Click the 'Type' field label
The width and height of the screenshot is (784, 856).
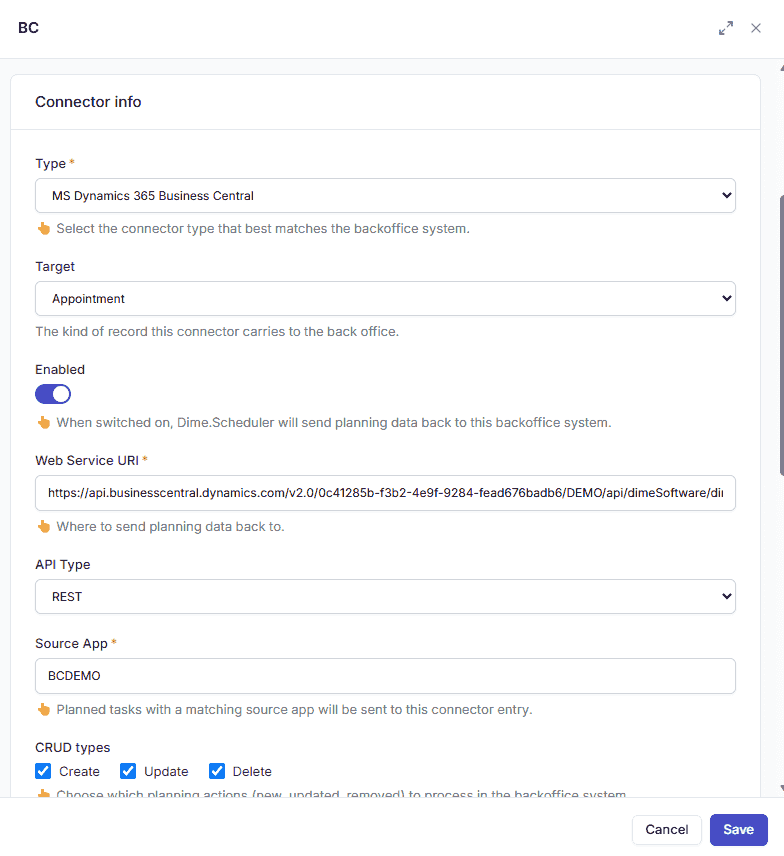point(51,163)
